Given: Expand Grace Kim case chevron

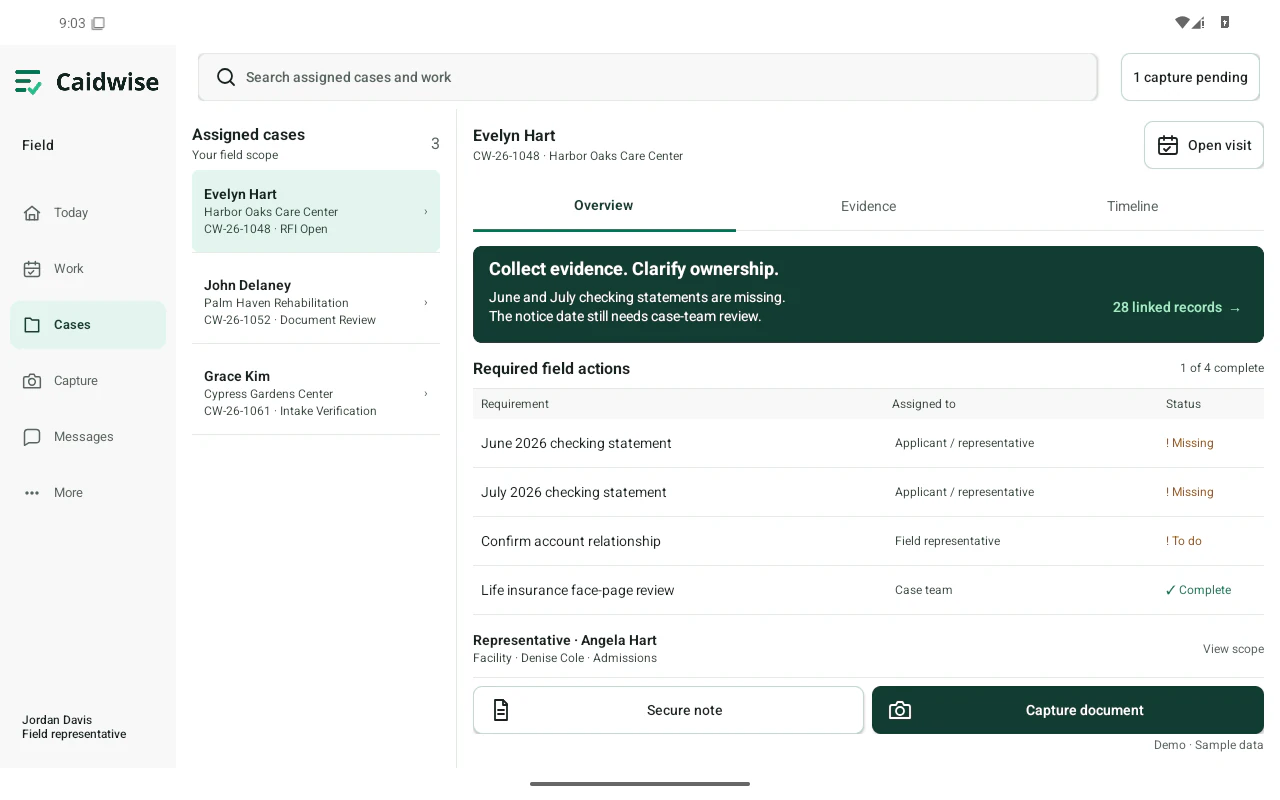Looking at the screenshot, I should point(426,393).
